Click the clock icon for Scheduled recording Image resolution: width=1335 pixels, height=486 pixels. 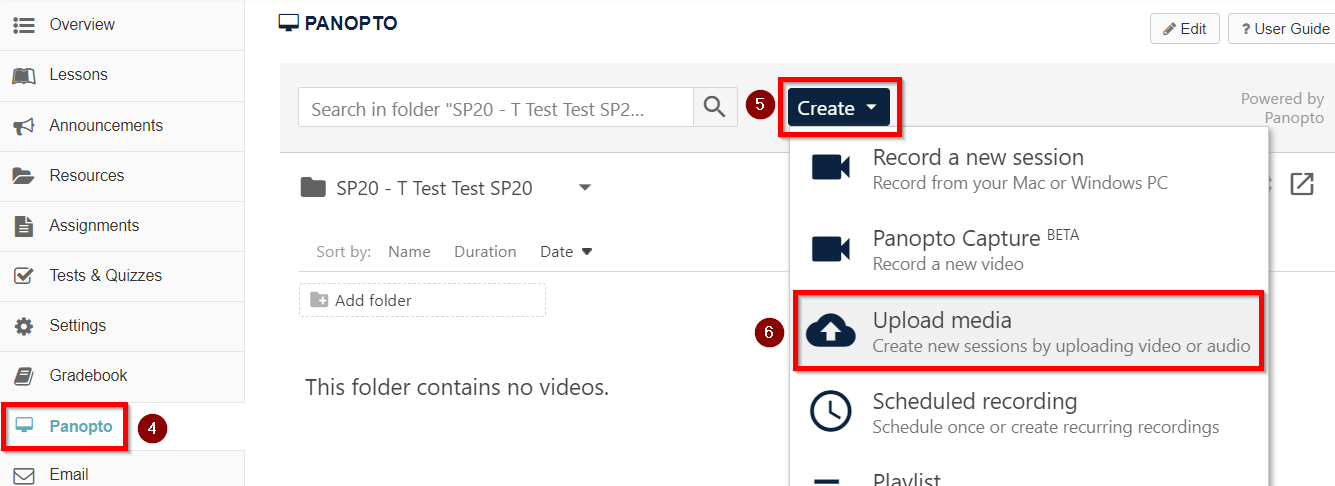pos(830,411)
